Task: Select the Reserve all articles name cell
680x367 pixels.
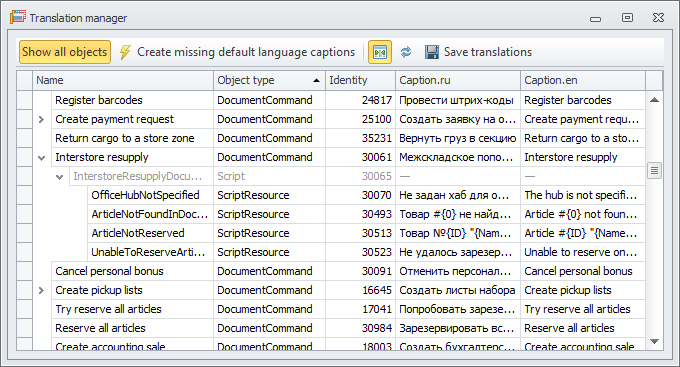Action: (x=132, y=328)
